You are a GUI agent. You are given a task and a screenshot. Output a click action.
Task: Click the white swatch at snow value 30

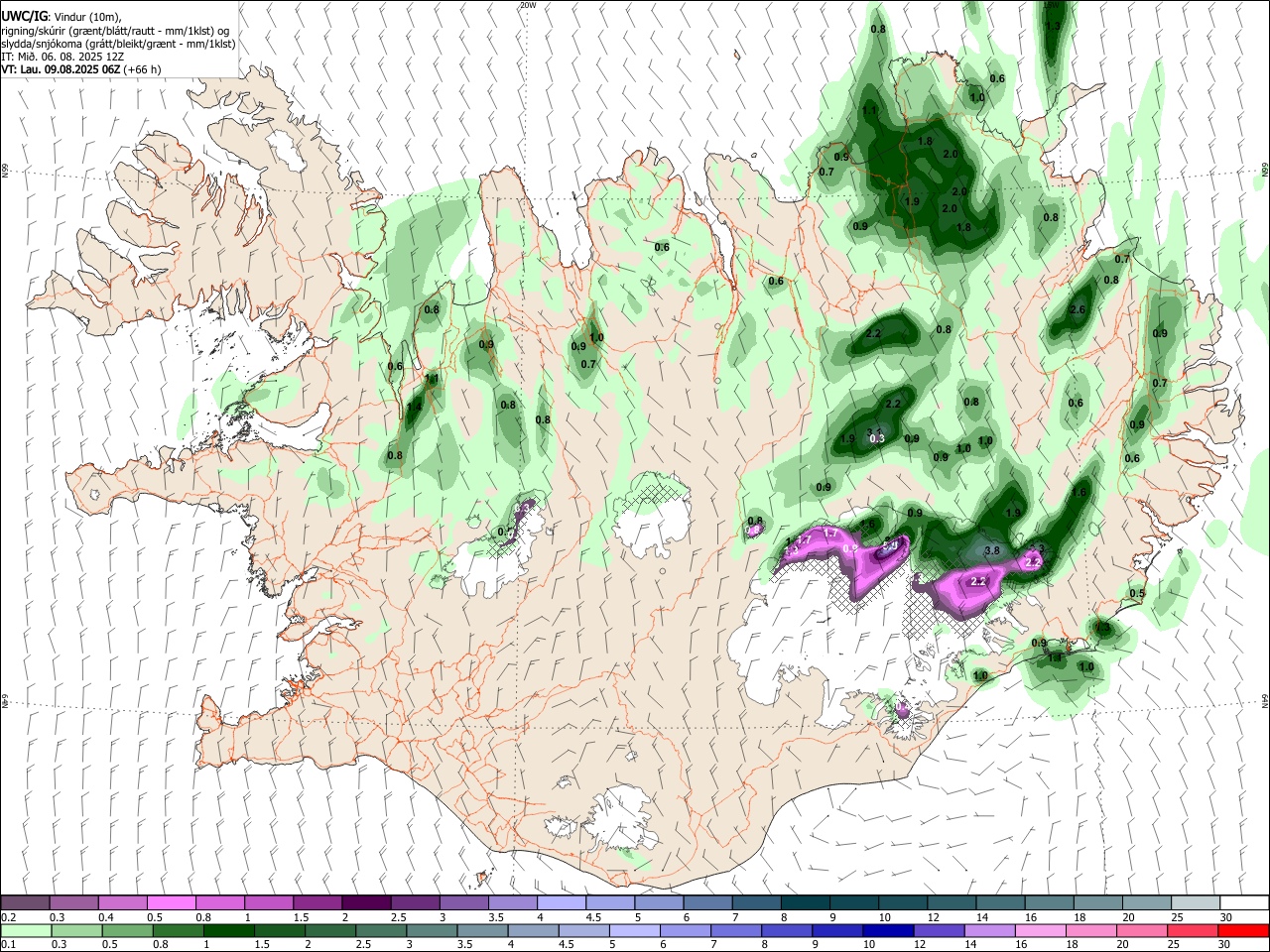[x=1244, y=902]
